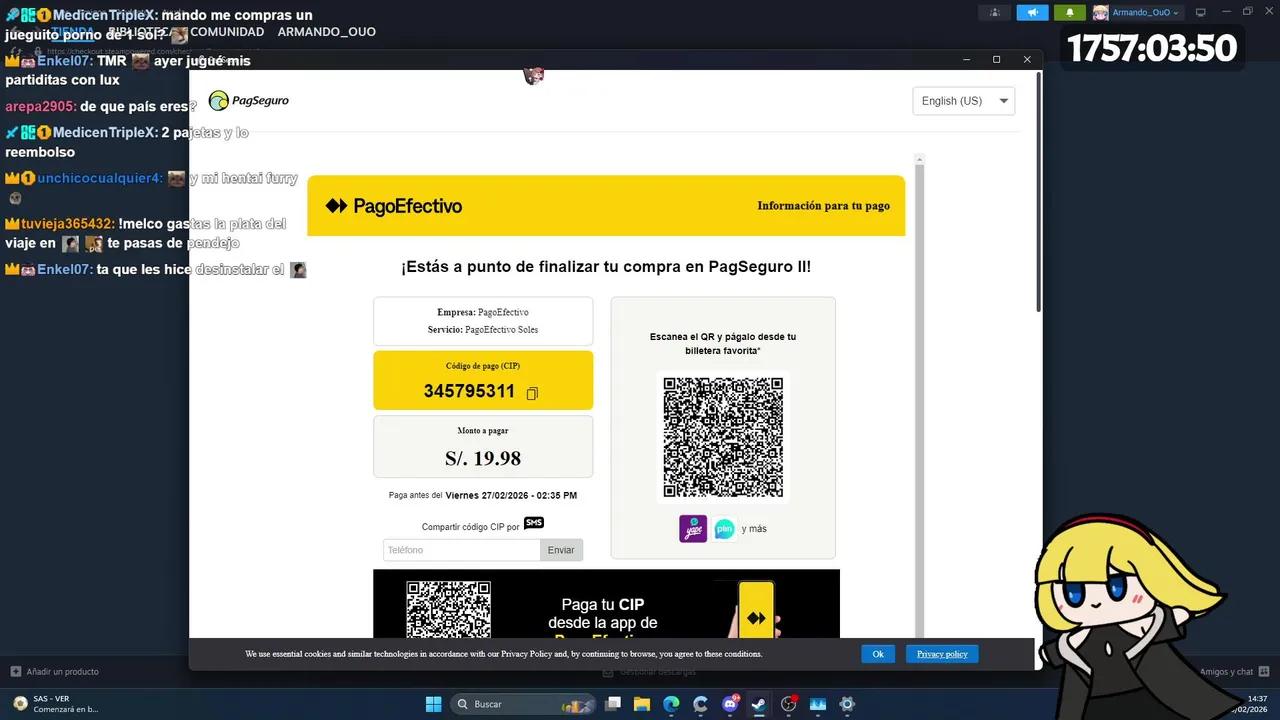
Task: Click the payment QR code in the grey panel
Action: 723,437
